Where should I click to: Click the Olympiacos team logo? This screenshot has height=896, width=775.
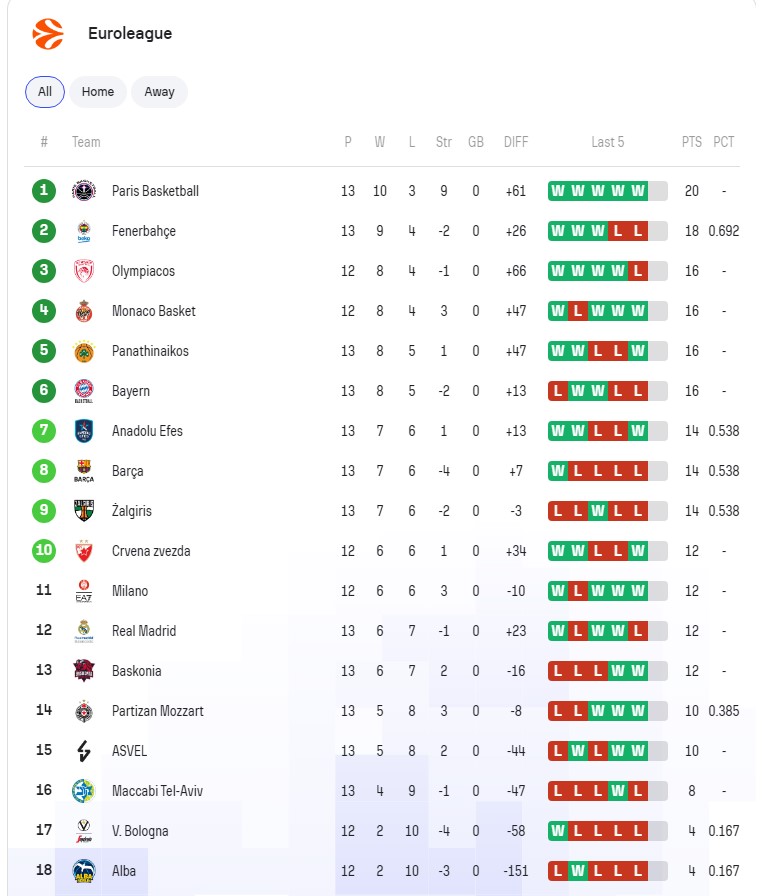[84, 271]
